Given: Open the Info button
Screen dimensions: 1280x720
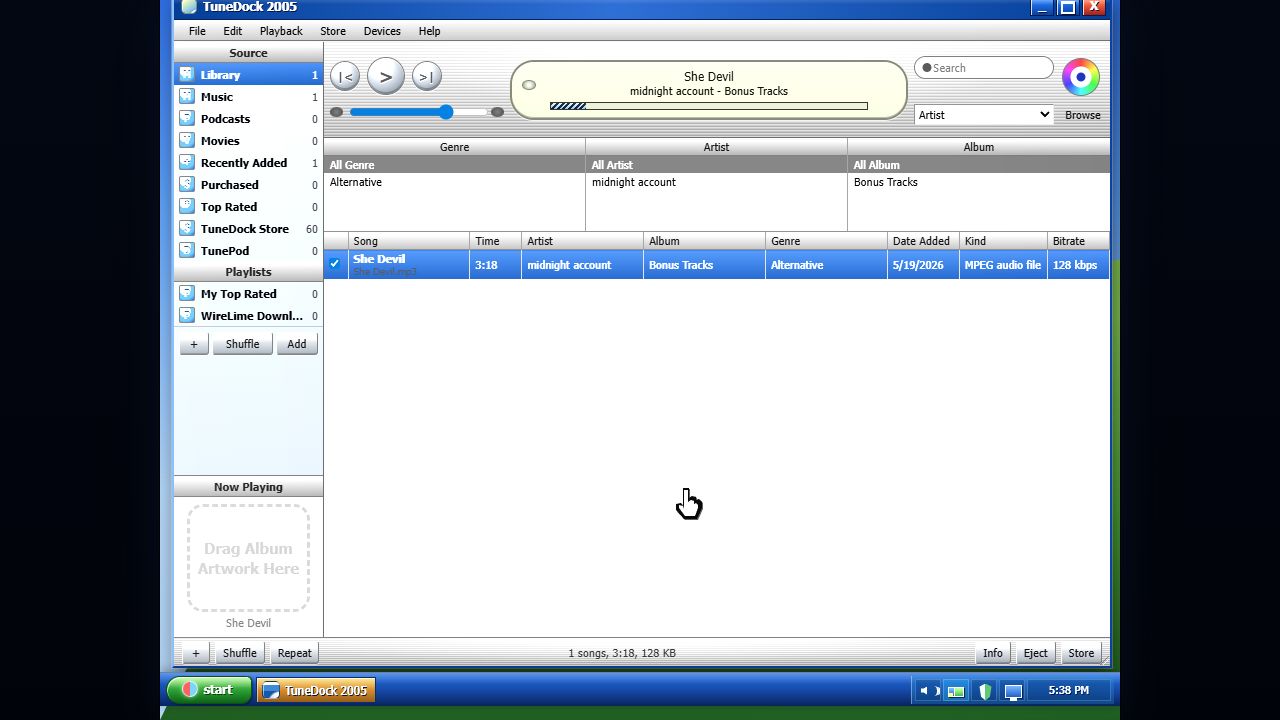Looking at the screenshot, I should (992, 653).
